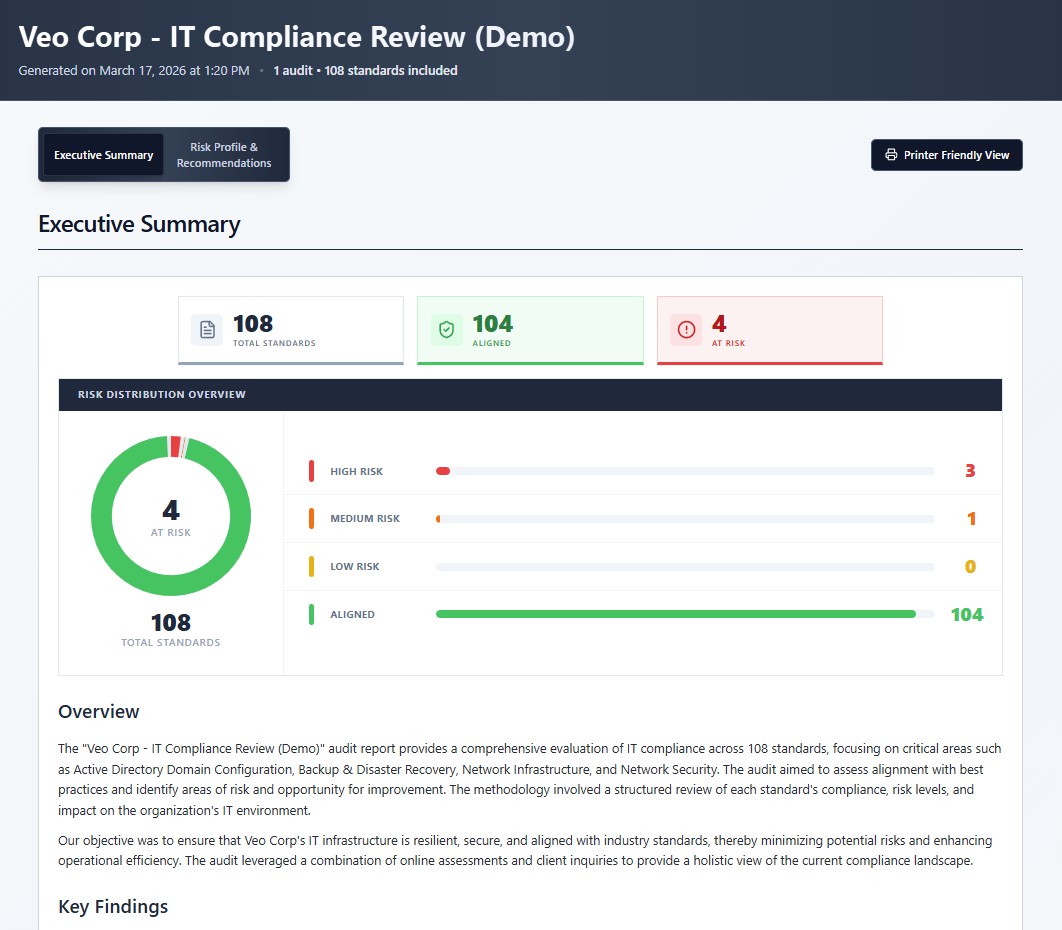The width and height of the screenshot is (1062, 930).
Task: Click the Medium Risk count 1
Action: tap(971, 519)
